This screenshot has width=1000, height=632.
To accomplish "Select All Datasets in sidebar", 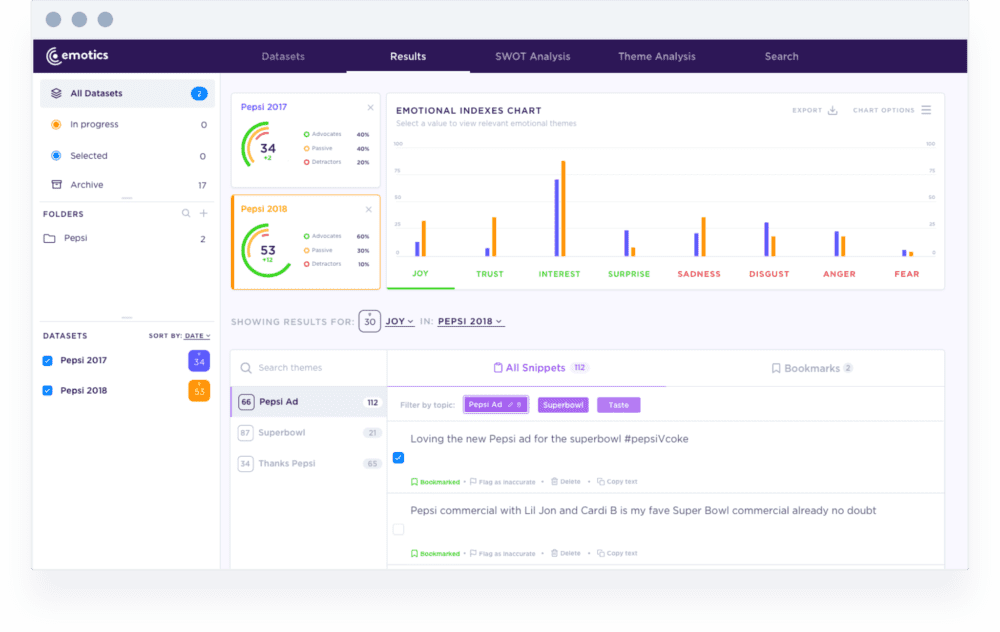I will pyautogui.click(x=127, y=93).
